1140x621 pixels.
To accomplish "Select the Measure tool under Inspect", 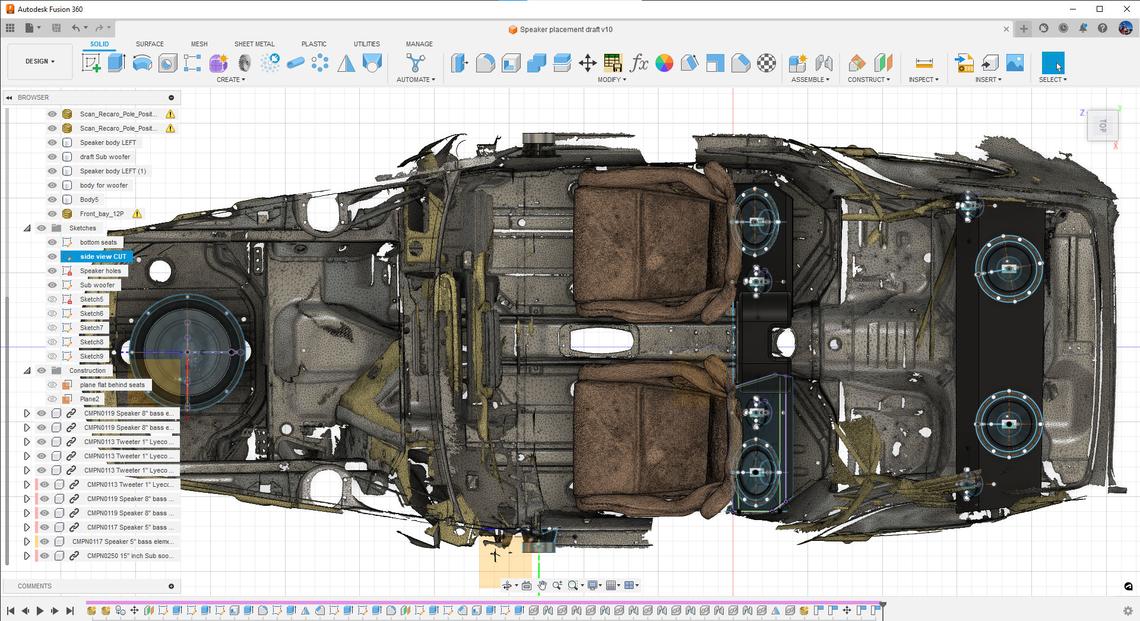I will (x=923, y=63).
